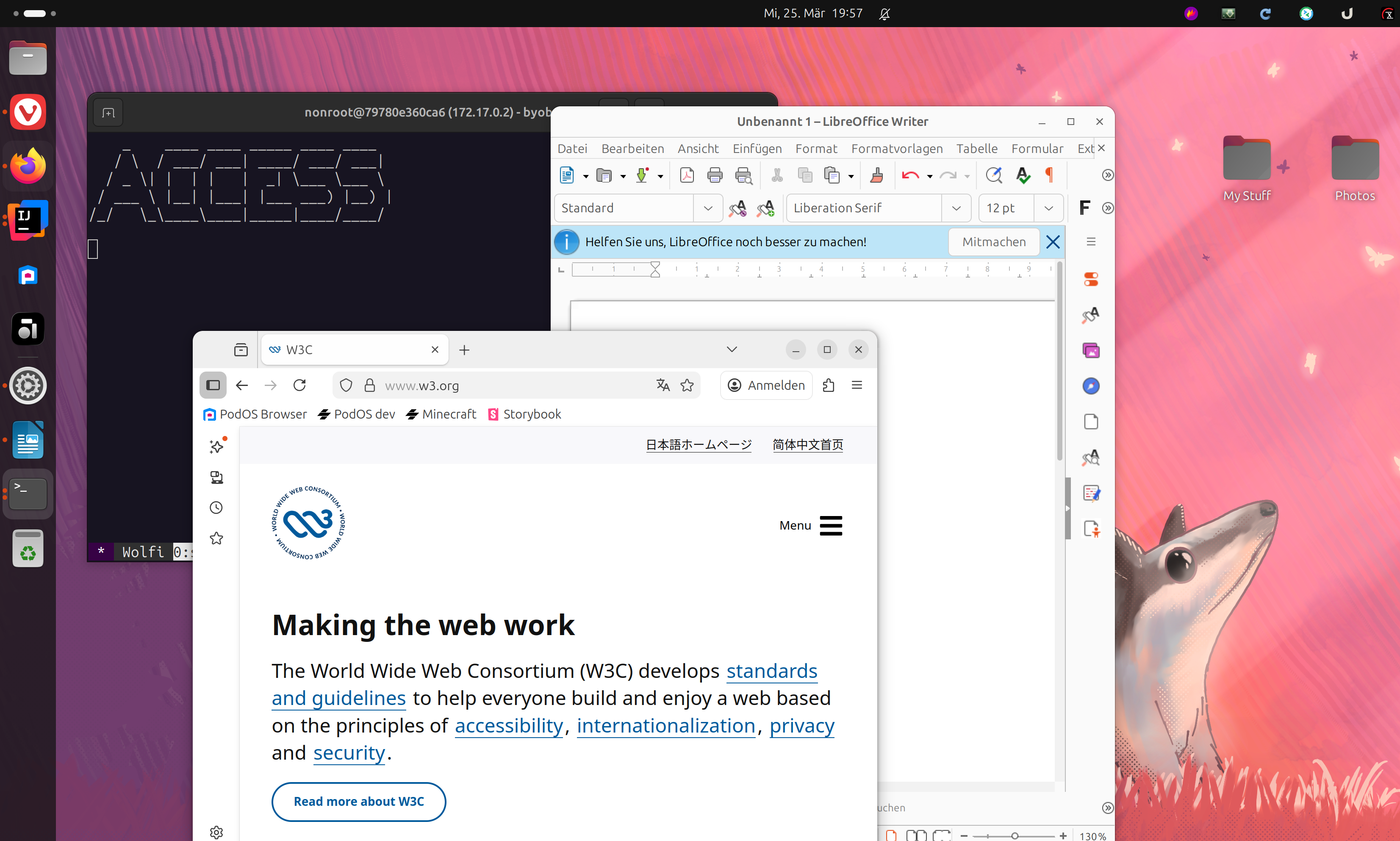Click the Translate page icon in address bar
This screenshot has width=1400, height=841.
pos(663,386)
